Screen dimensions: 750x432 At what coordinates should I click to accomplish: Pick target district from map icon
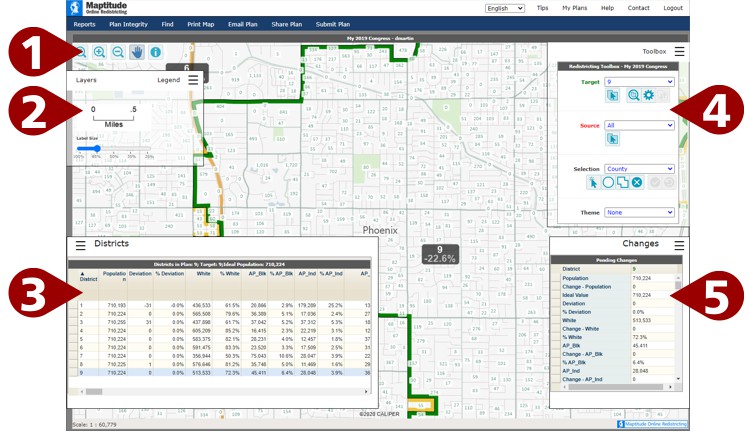tap(612, 95)
